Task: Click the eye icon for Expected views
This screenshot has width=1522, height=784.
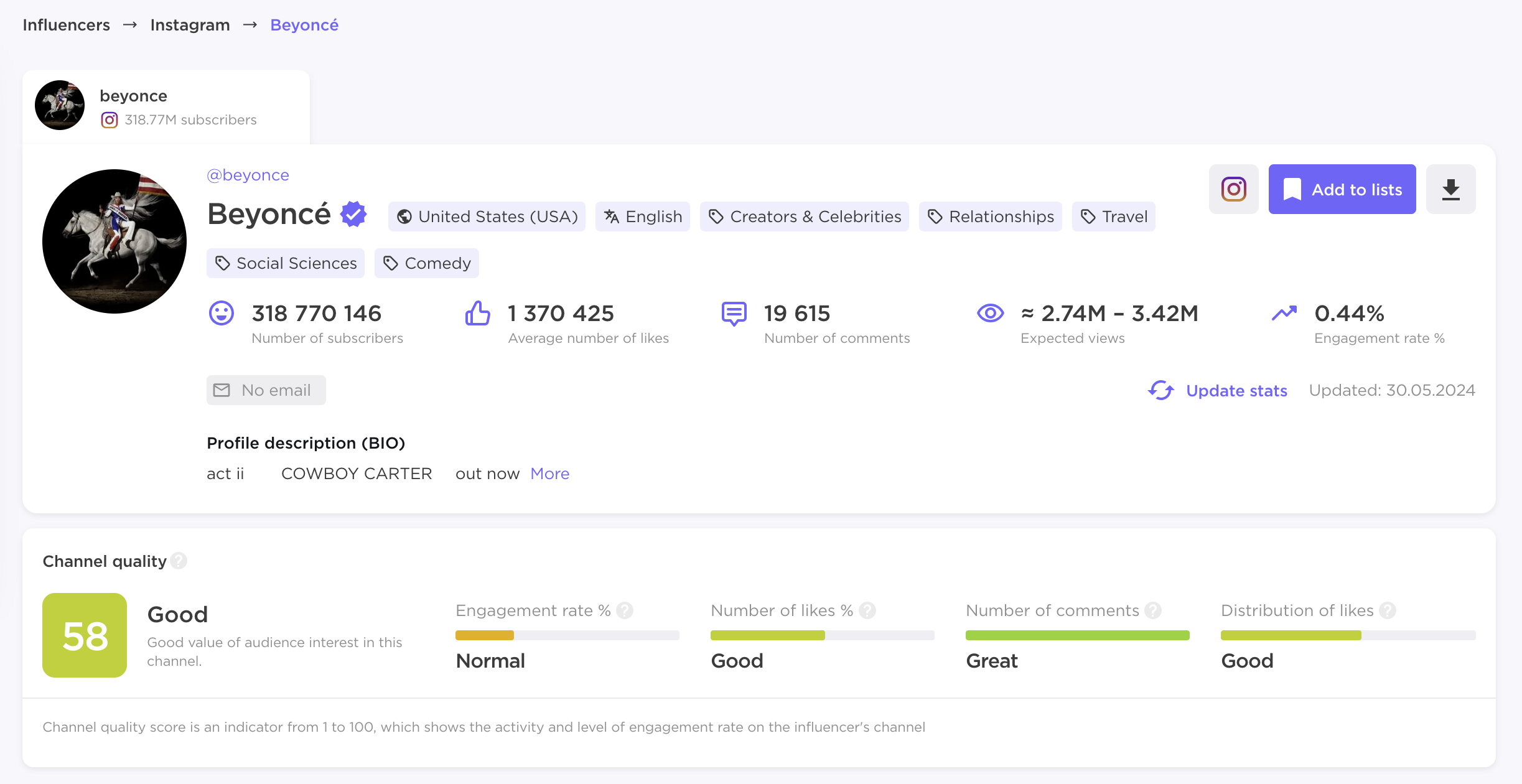Action: tap(990, 314)
